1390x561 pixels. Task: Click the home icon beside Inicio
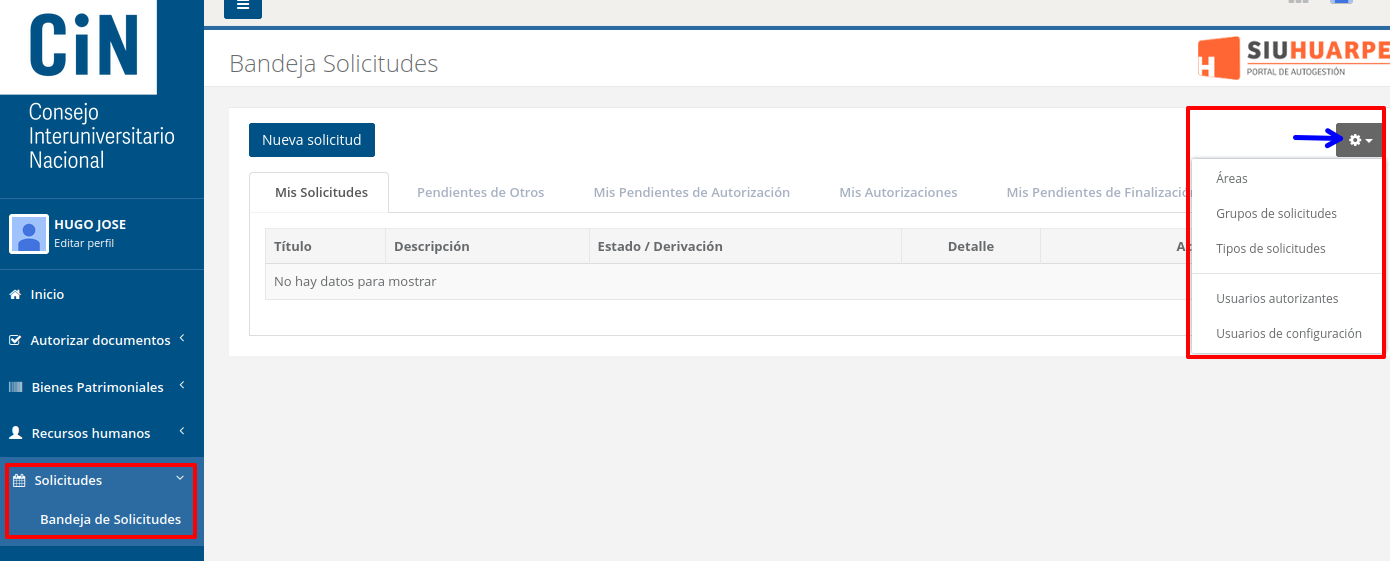[15, 295]
